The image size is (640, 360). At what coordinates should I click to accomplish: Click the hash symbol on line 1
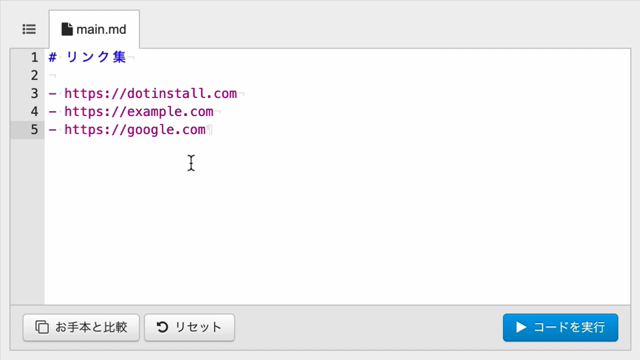[52, 57]
